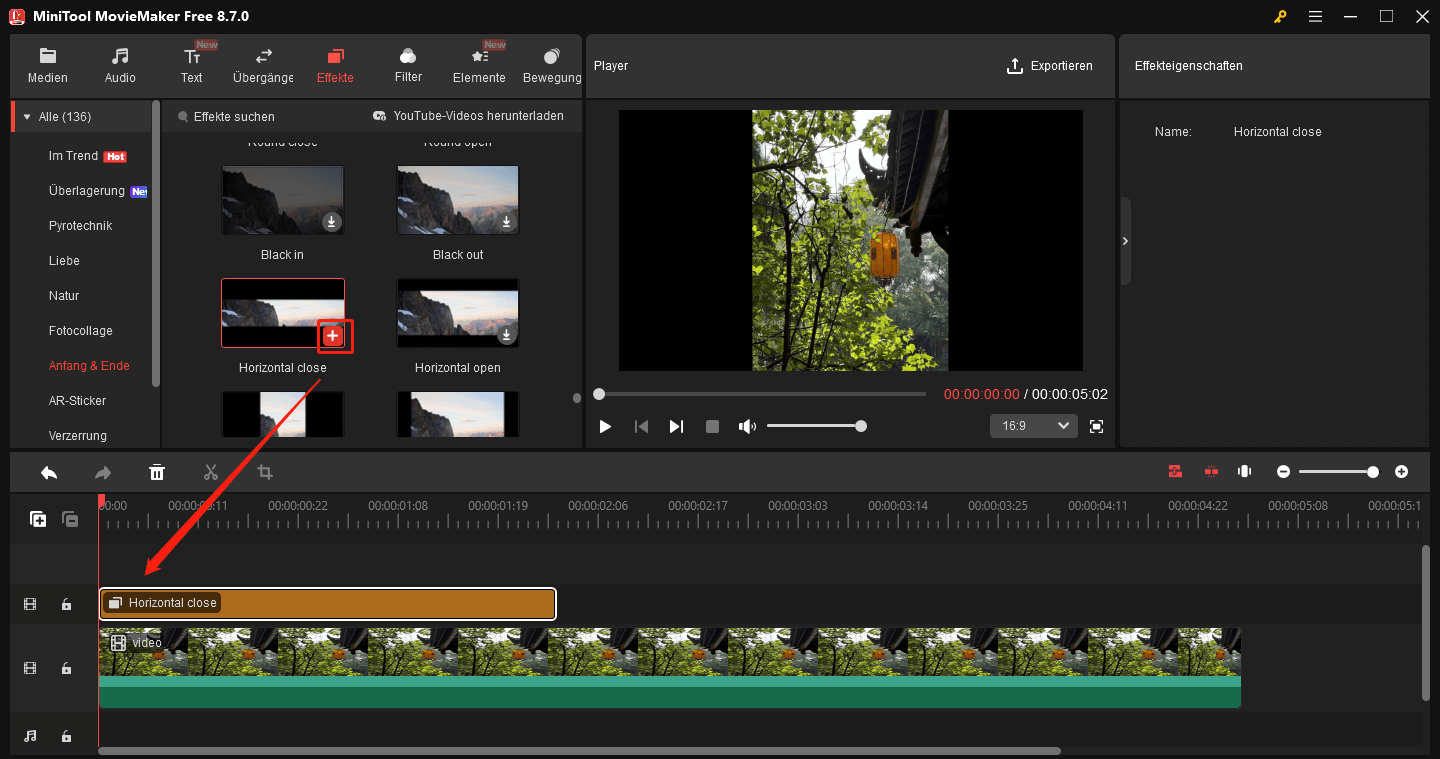Click the Exportieren button
This screenshot has width=1440, height=759.
tap(1049, 66)
